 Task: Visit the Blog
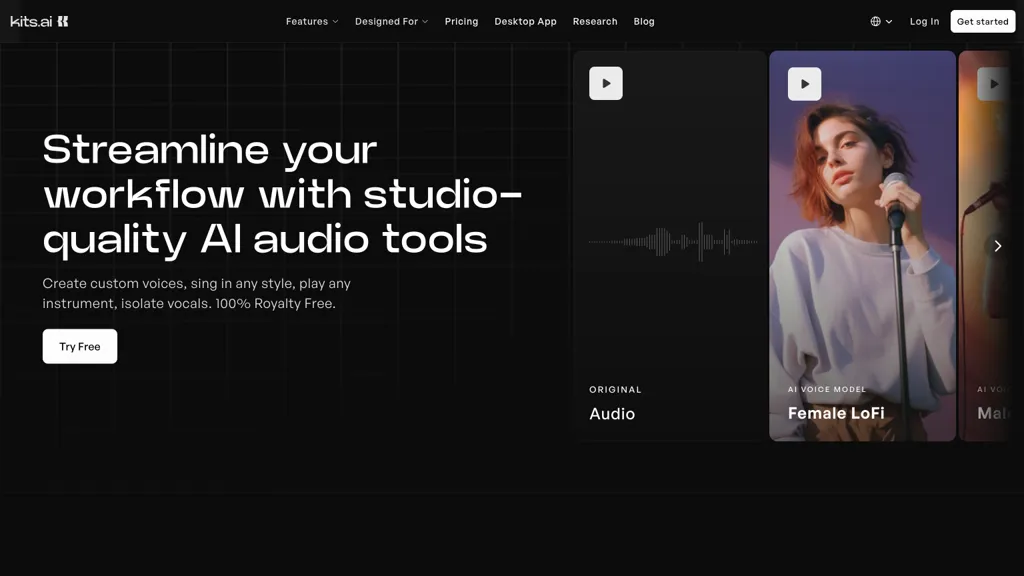[644, 21]
